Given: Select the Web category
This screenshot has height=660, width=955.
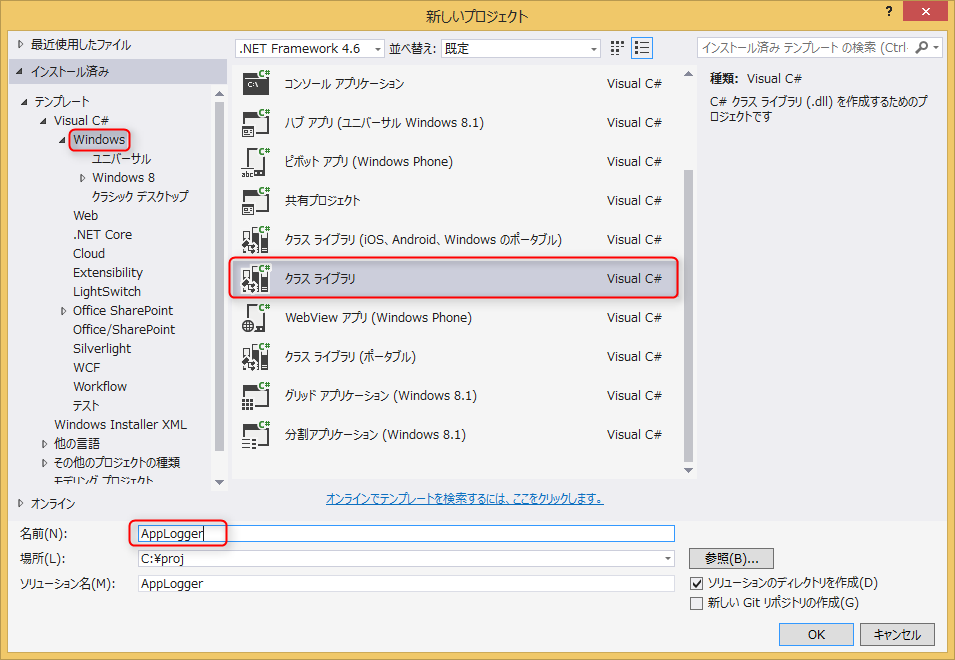Looking at the screenshot, I should click(85, 216).
